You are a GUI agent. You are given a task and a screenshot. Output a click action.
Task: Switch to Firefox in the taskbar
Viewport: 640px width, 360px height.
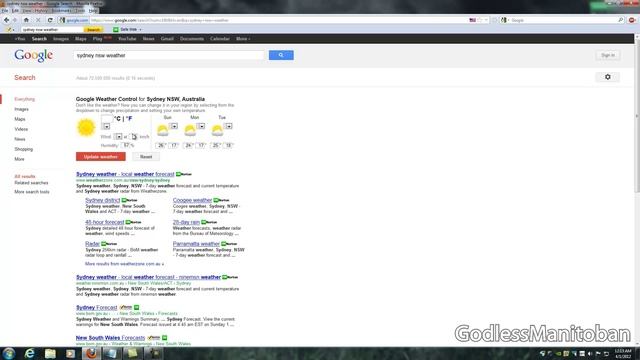click(x=91, y=353)
